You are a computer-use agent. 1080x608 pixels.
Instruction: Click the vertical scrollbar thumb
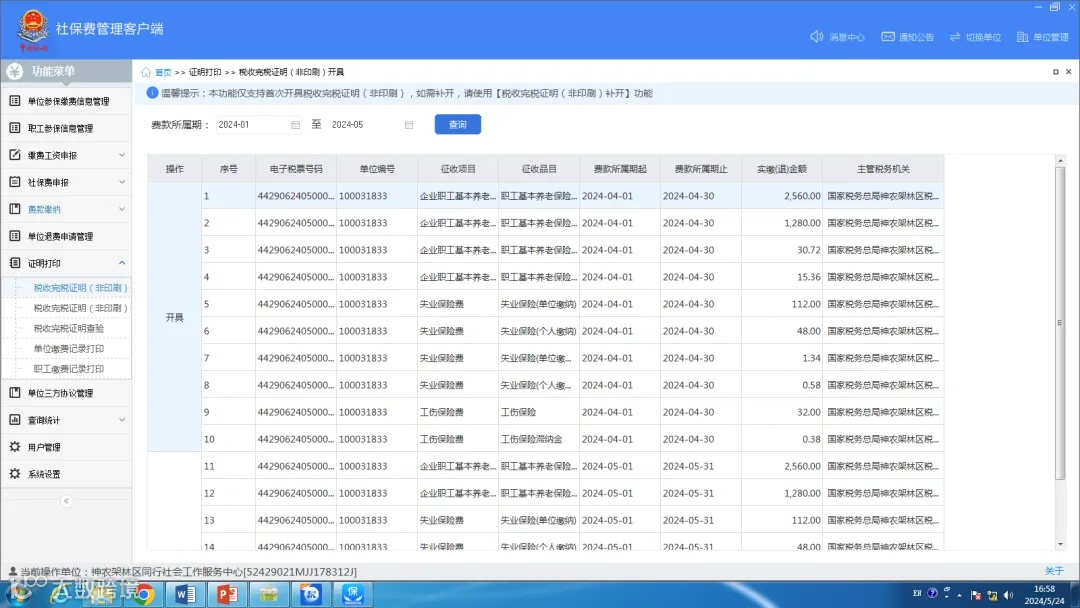(x=1060, y=322)
